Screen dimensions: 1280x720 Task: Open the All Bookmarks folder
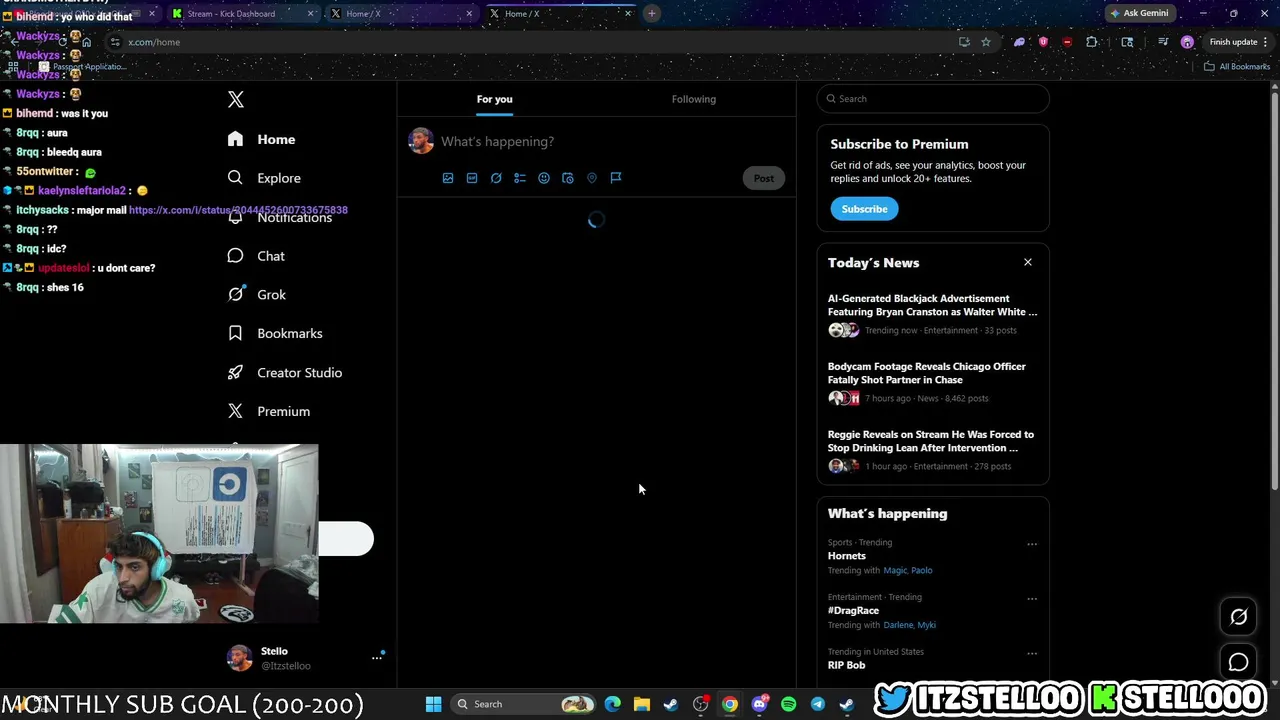pyautogui.click(x=1237, y=67)
